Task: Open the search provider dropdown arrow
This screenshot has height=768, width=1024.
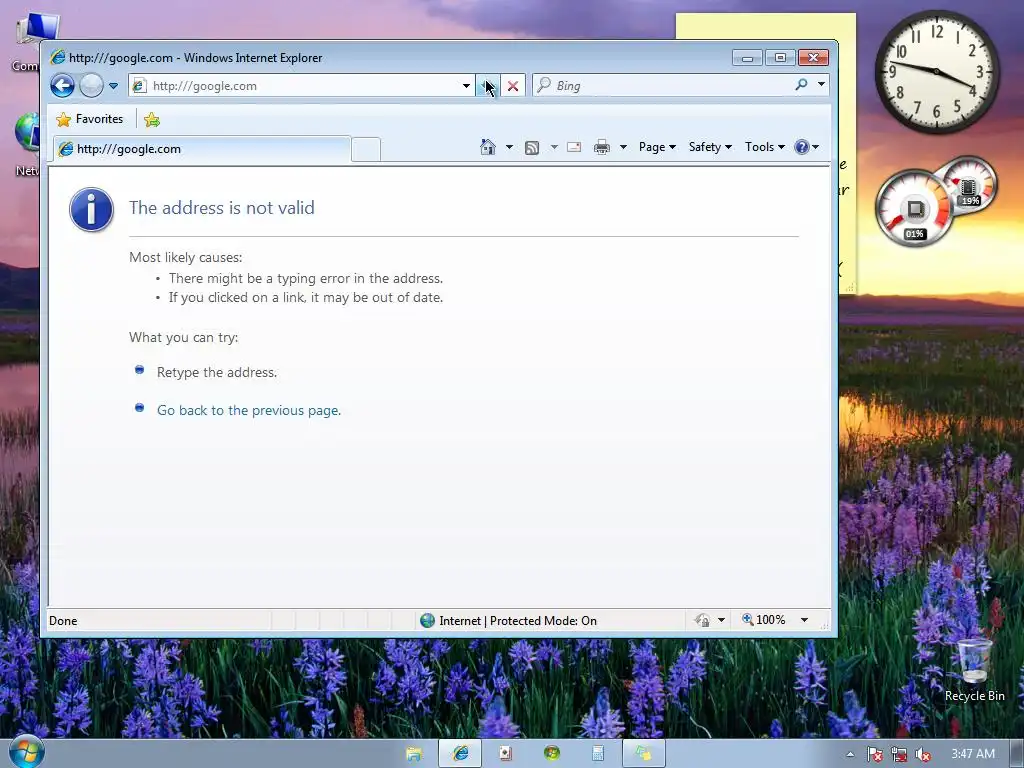Action: 822,85
